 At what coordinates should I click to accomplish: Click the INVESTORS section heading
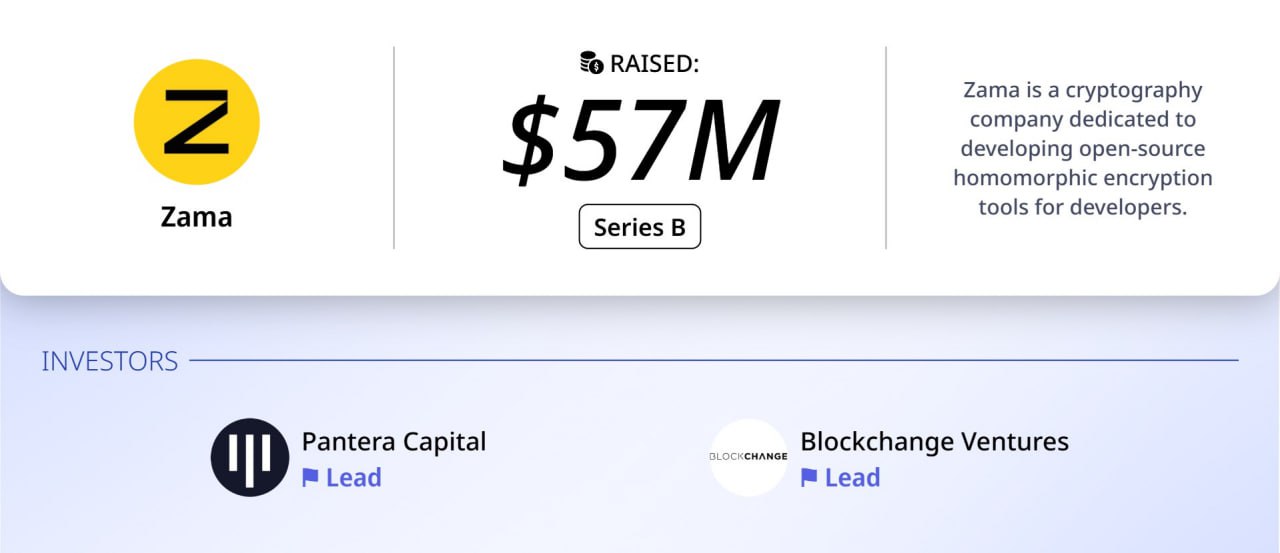click(x=110, y=361)
